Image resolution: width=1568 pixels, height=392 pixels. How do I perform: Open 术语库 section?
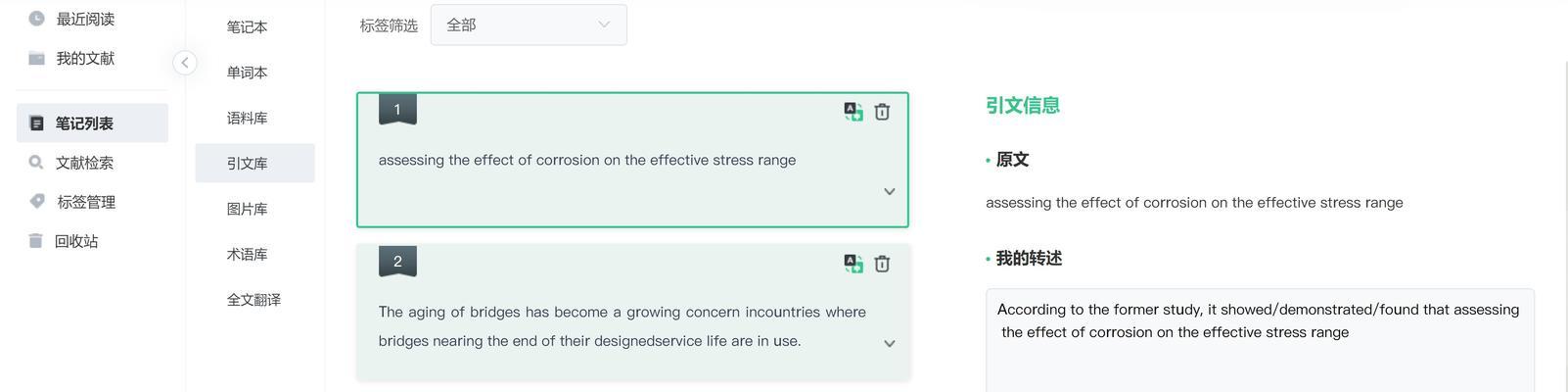[x=247, y=254]
